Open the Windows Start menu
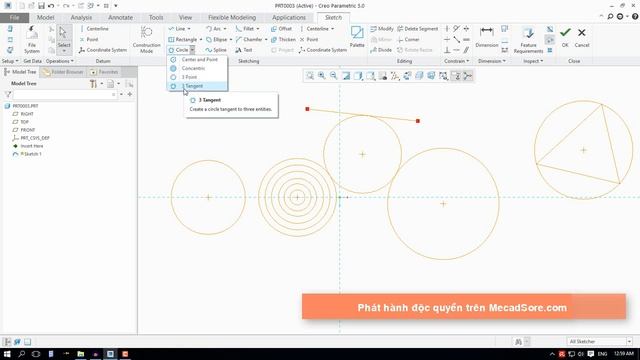 (7, 354)
